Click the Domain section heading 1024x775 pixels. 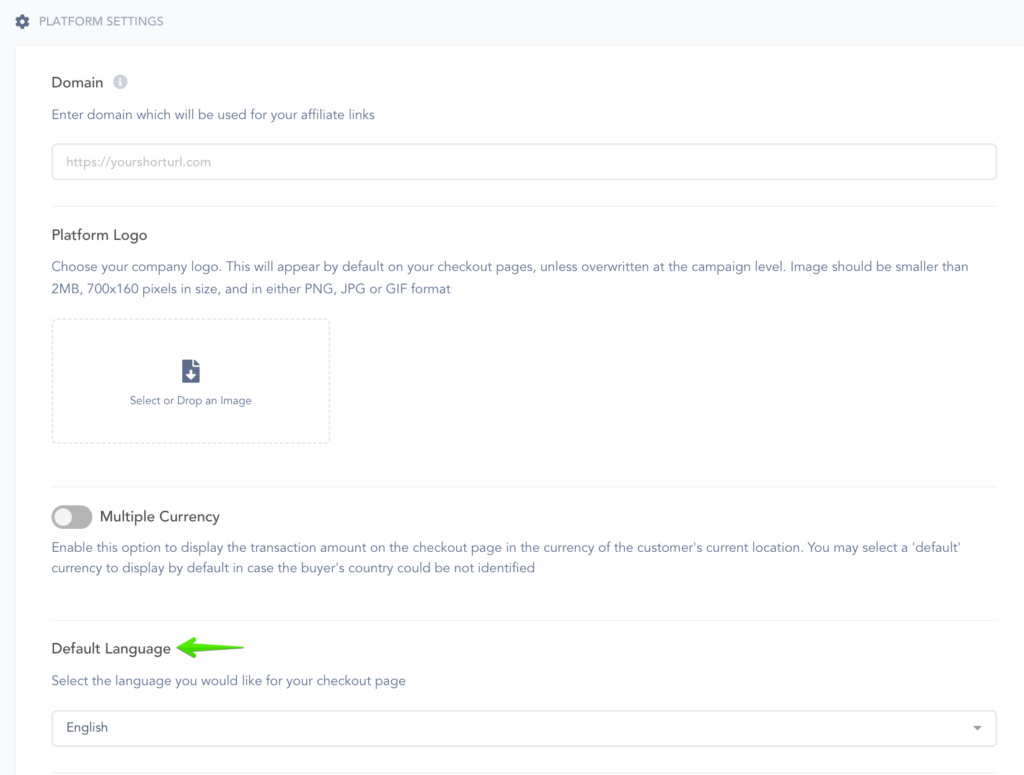[x=77, y=82]
